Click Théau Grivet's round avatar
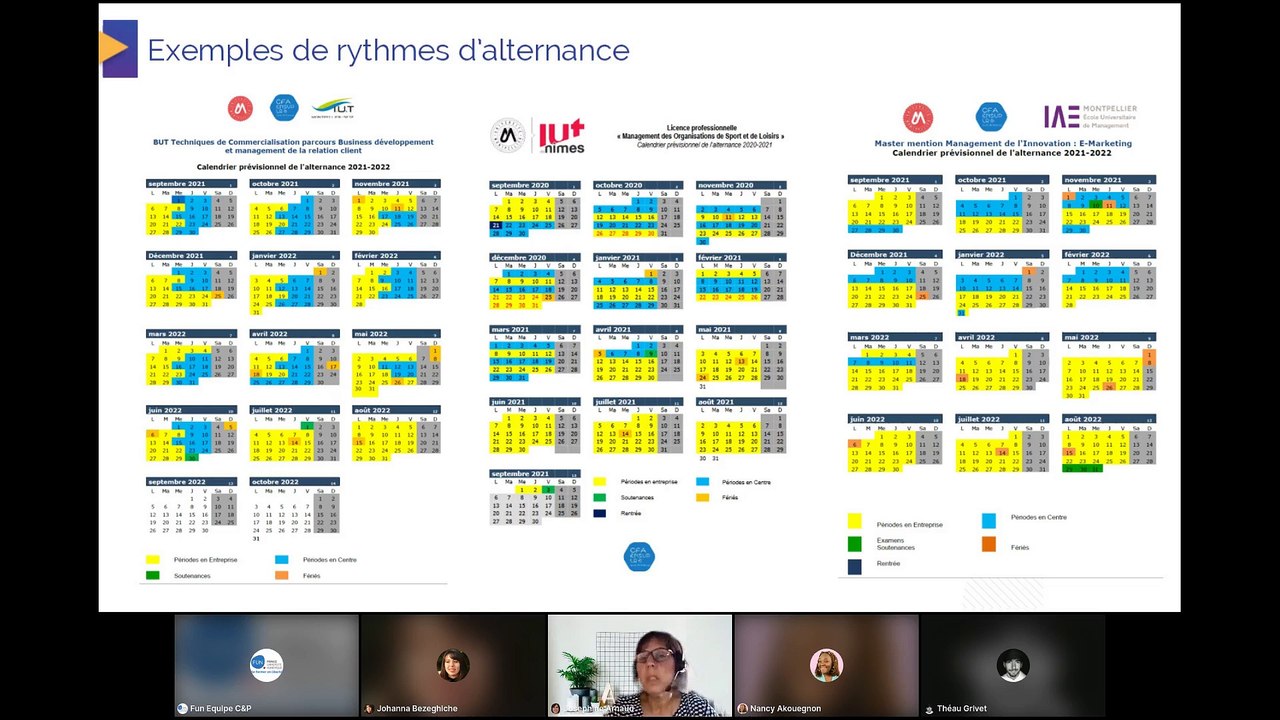 click(1013, 665)
